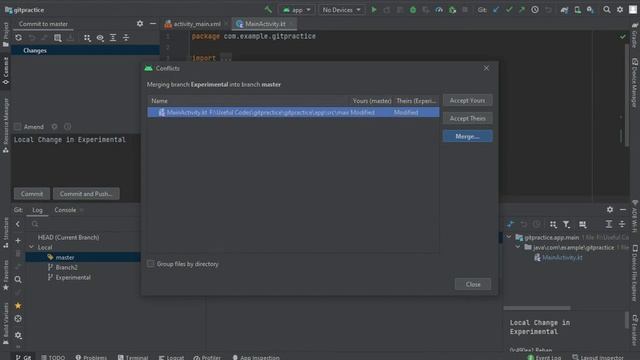Viewport: 640px width, 360px height.
Task: Expand all in commit details toolbar
Action: pos(609,224)
